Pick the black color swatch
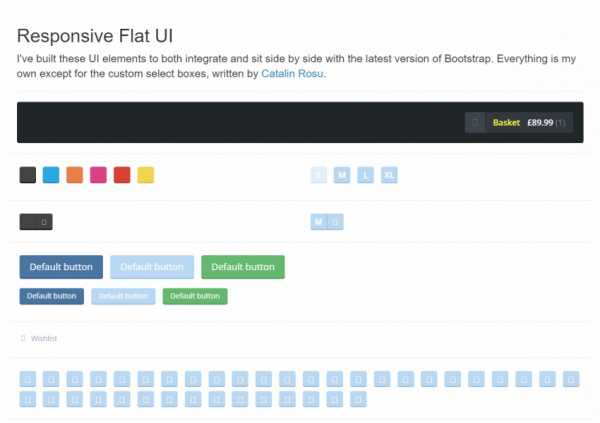600x423 pixels. (x=28, y=175)
